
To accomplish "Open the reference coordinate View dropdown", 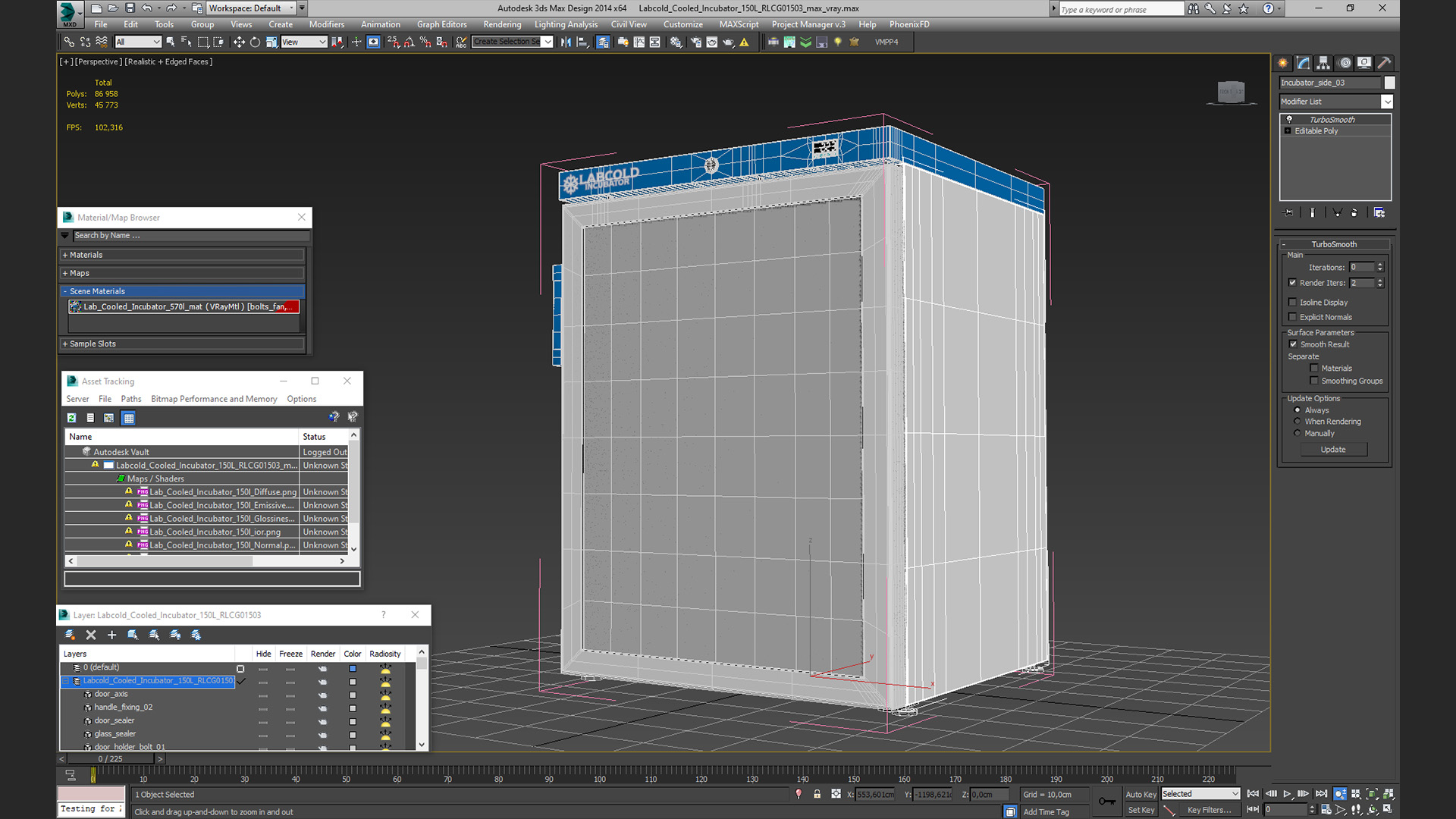I will click(303, 42).
